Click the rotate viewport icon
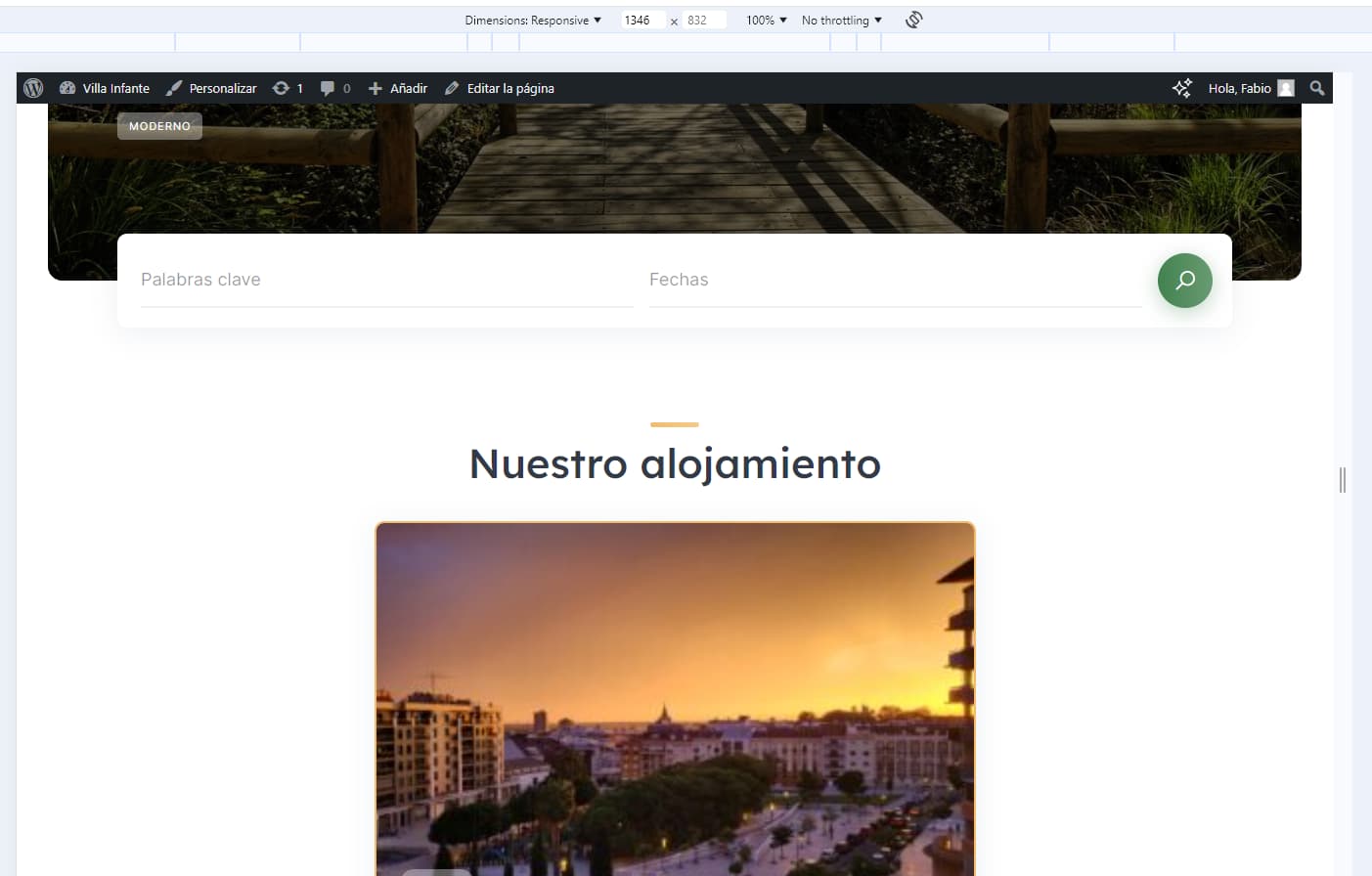Viewport: 1372px width, 876px height. click(x=913, y=20)
